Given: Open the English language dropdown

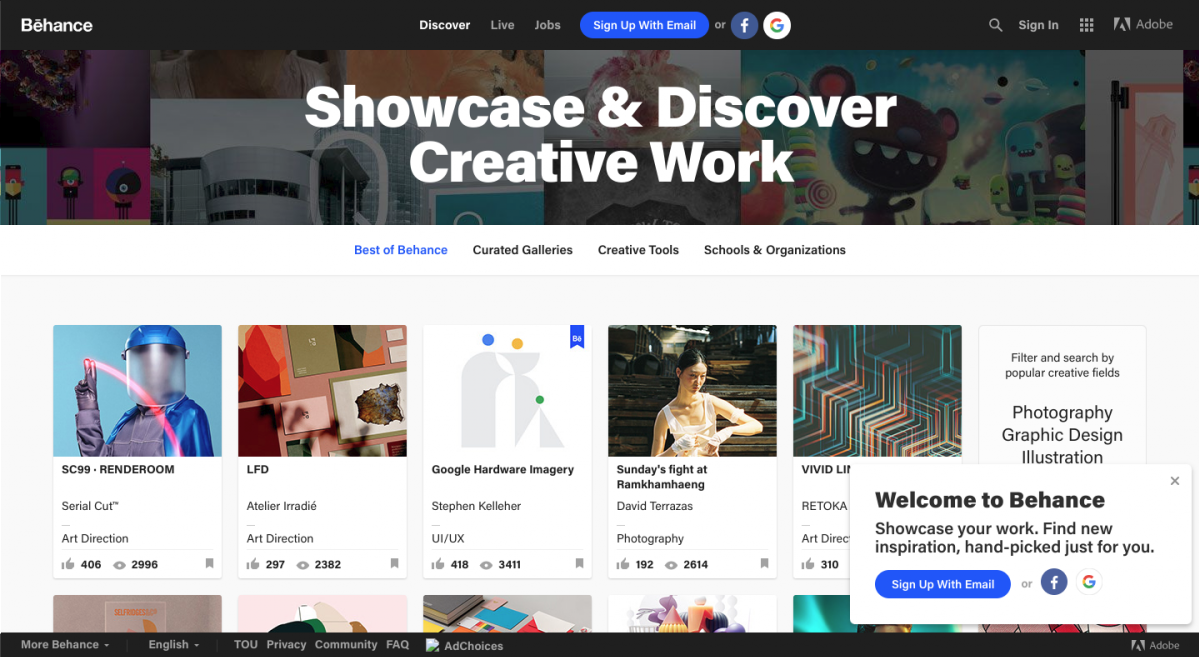Looking at the screenshot, I should (x=174, y=645).
